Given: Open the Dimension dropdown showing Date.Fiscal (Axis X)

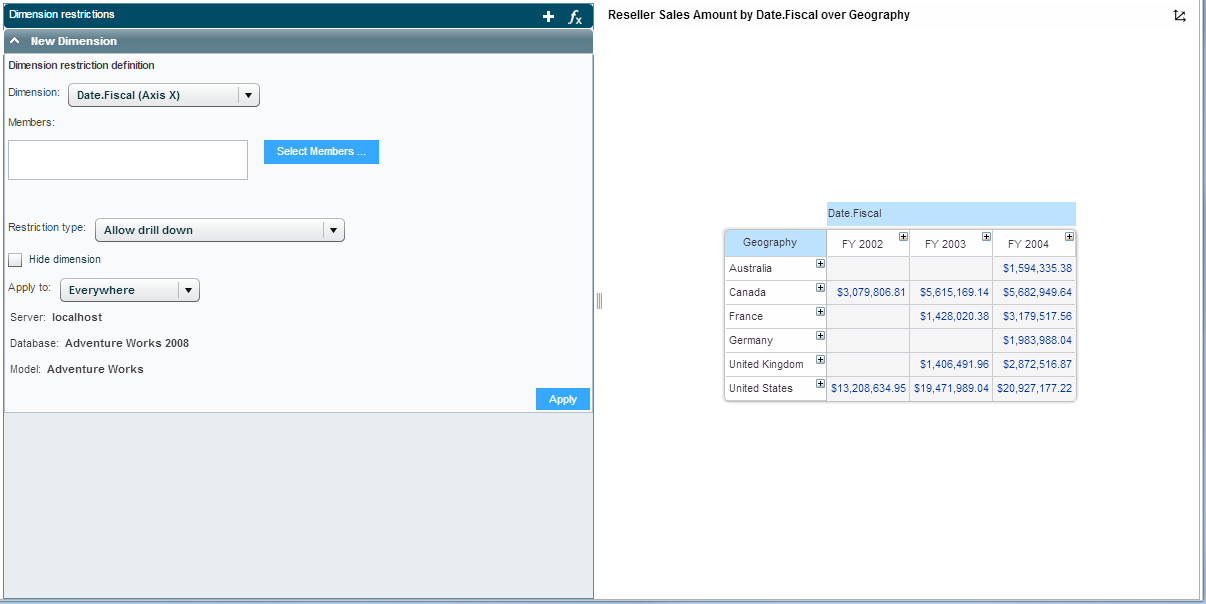Looking at the screenshot, I should 164,95.
